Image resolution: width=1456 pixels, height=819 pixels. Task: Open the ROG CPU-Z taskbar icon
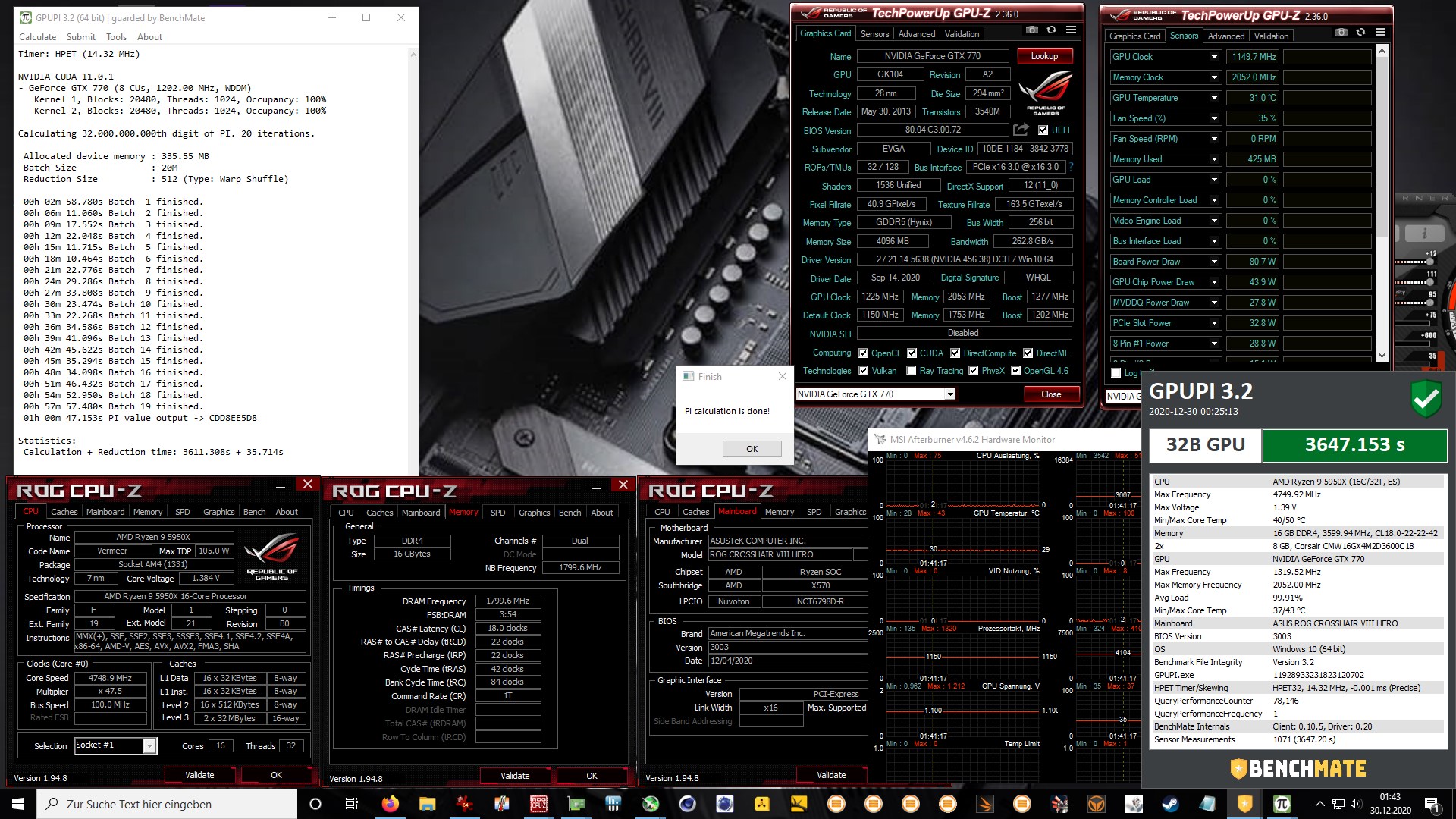pos(538,804)
